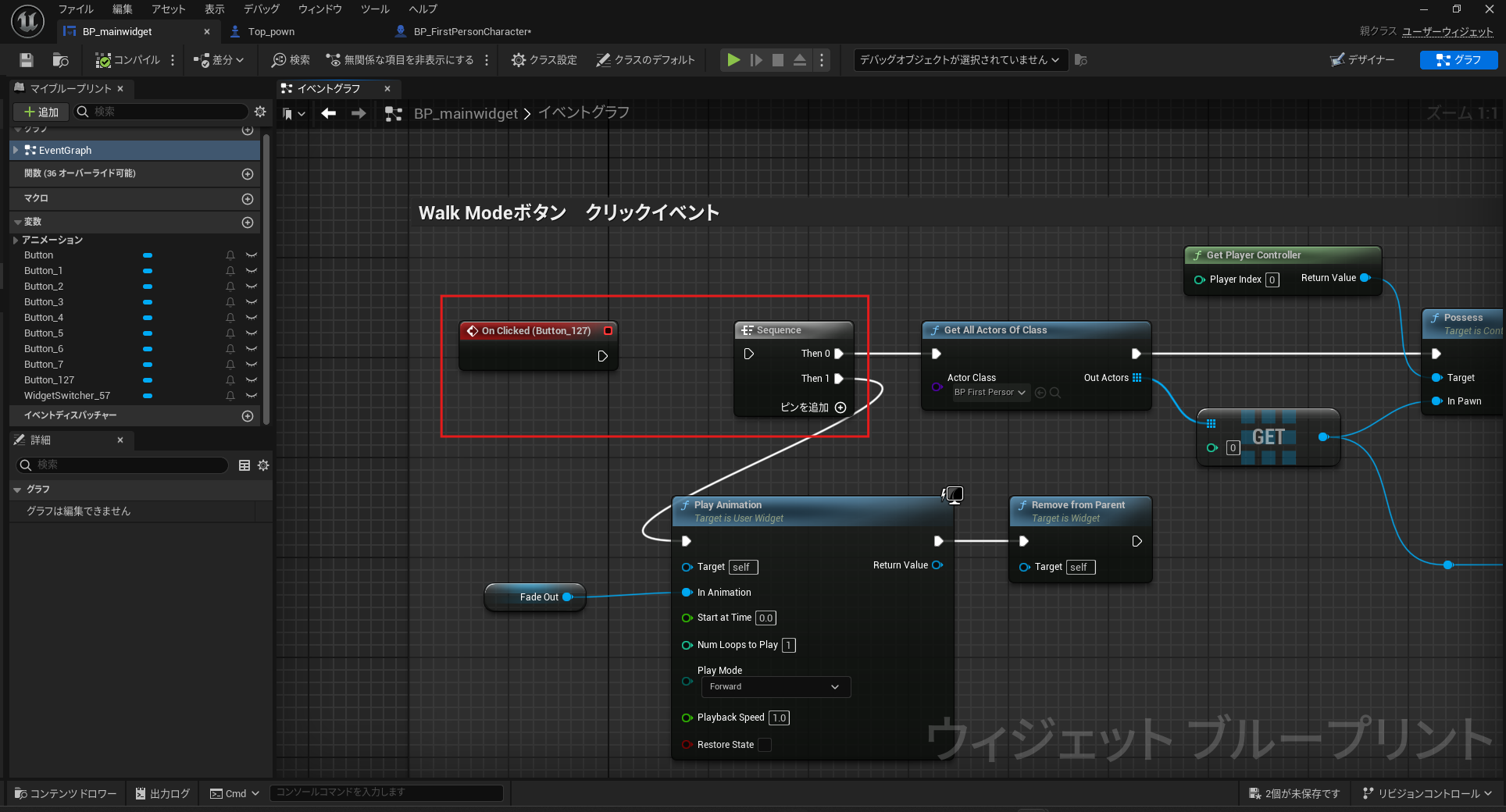The image size is (1506, 812).
Task: Click add pin plus on Sequence node
Action: pyautogui.click(x=840, y=408)
